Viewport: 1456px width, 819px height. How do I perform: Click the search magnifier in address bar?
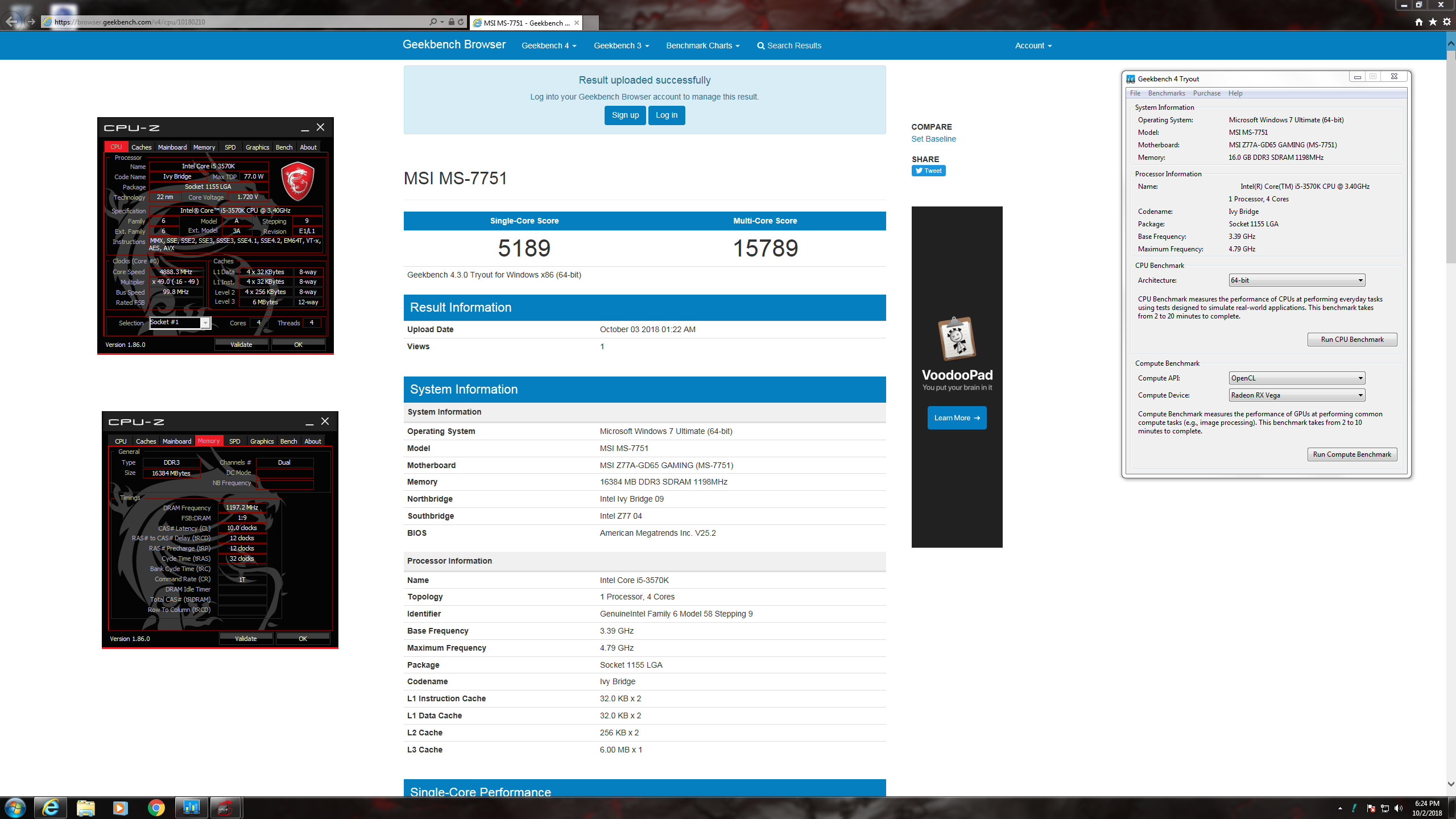(433, 22)
